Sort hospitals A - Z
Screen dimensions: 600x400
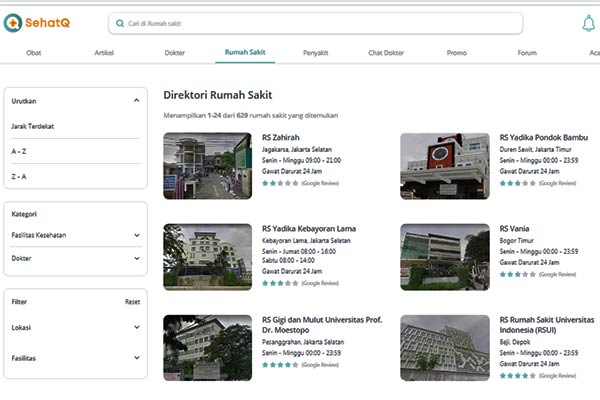[19, 152]
